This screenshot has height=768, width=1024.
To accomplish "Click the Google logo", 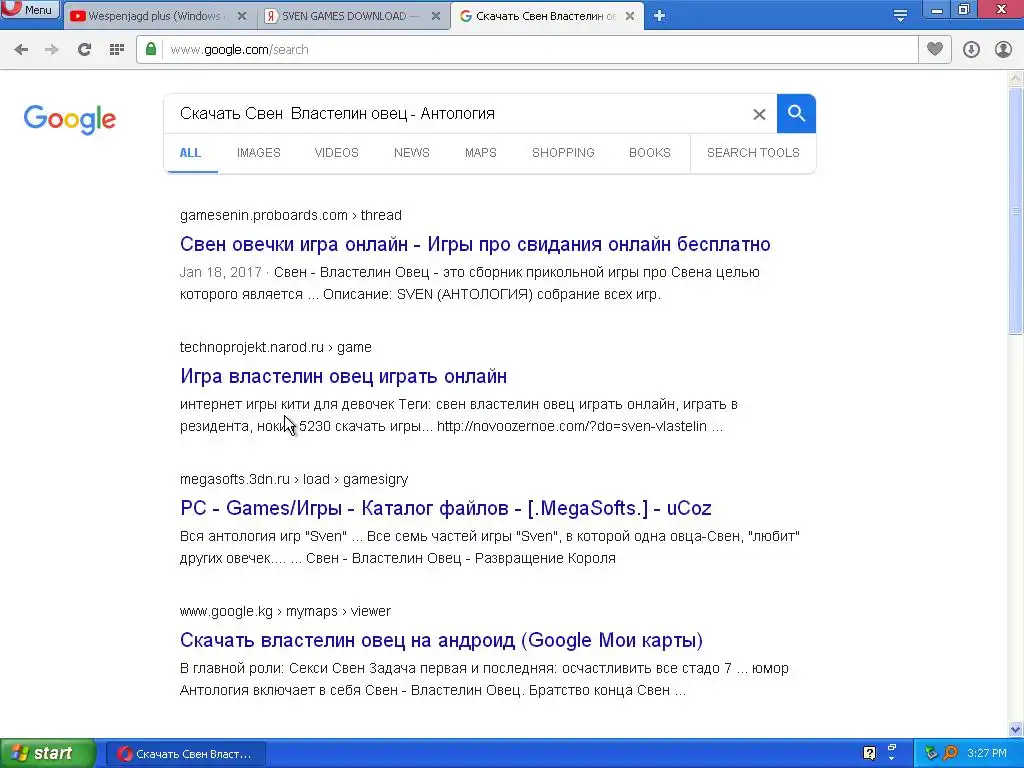I will coord(69,120).
